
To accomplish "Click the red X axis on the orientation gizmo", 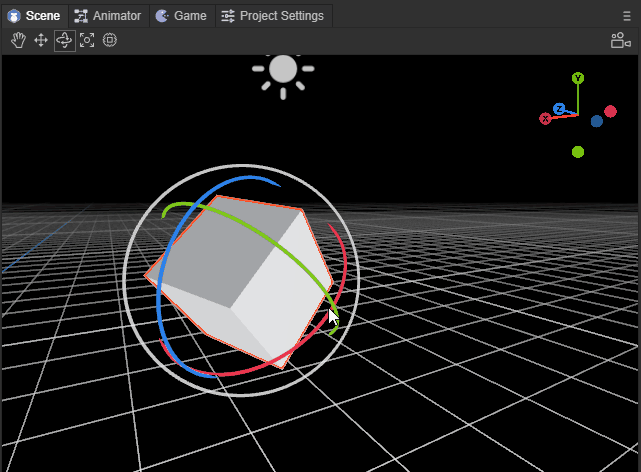I will [x=546, y=119].
